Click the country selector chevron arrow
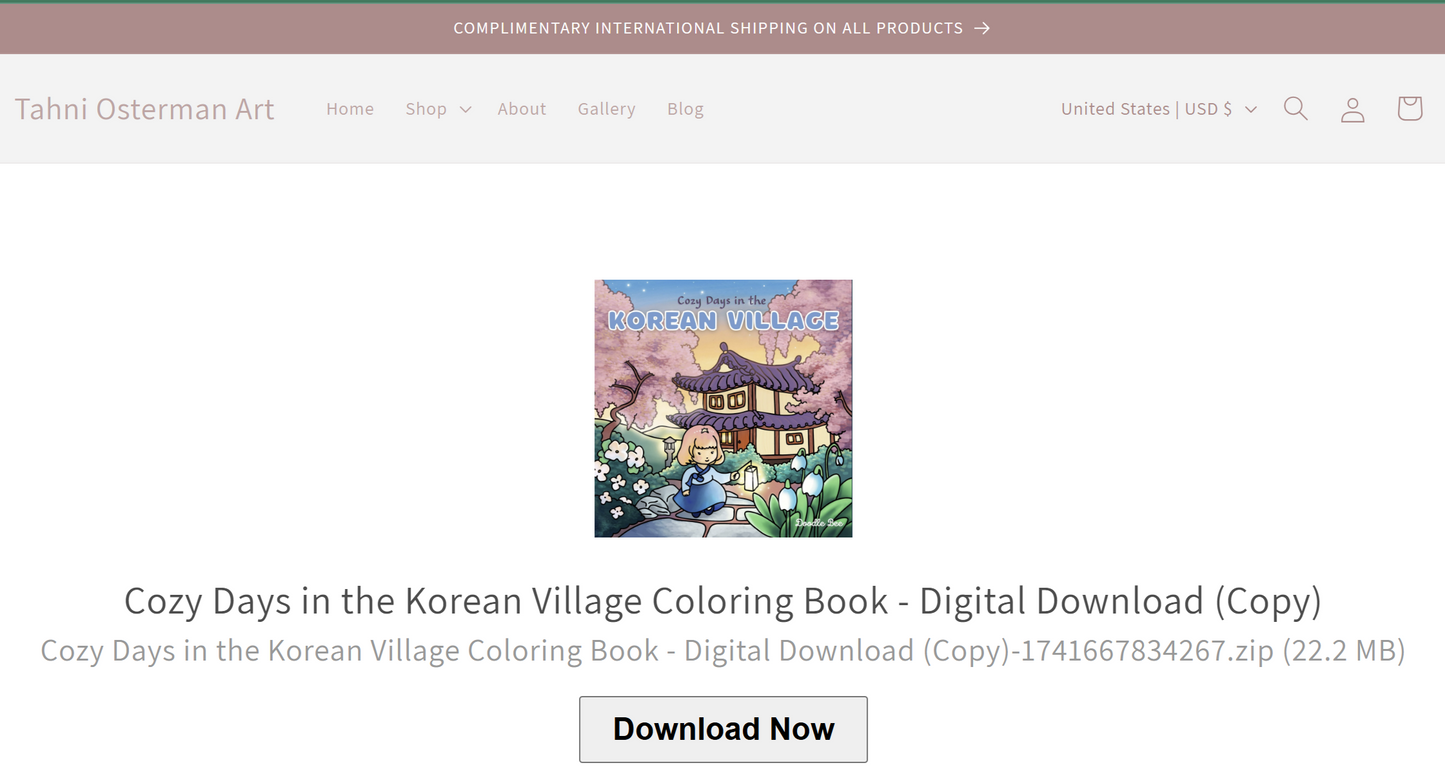1445x774 pixels. click(x=1250, y=109)
